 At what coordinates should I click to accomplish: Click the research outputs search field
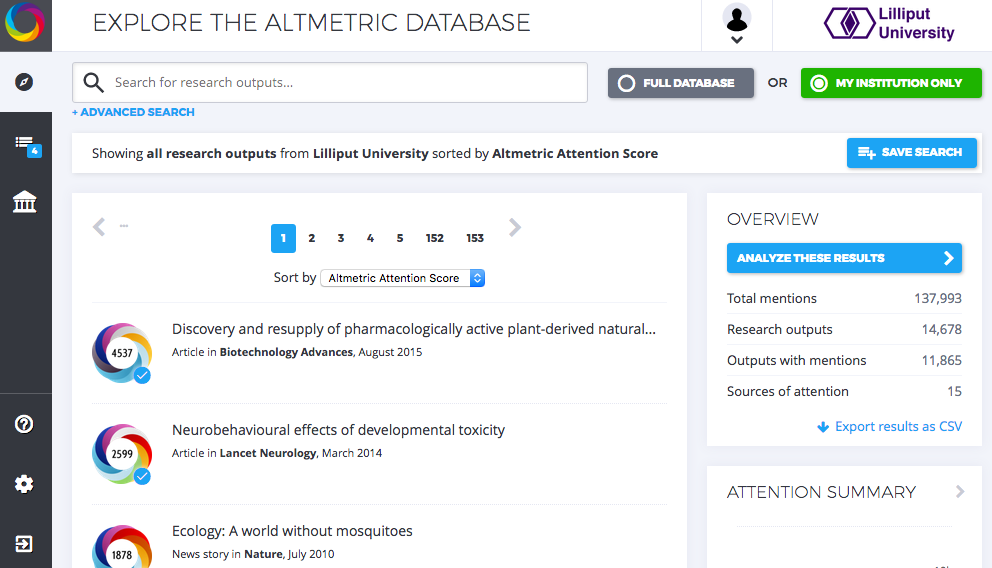[330, 83]
